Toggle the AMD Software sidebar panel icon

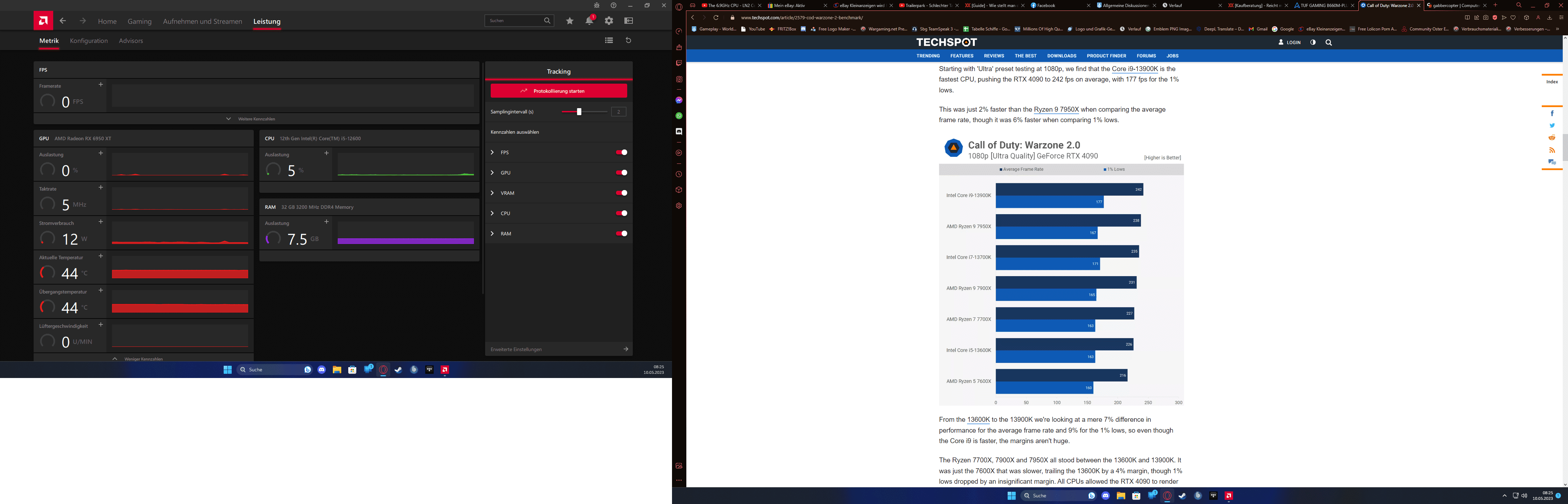tap(629, 21)
